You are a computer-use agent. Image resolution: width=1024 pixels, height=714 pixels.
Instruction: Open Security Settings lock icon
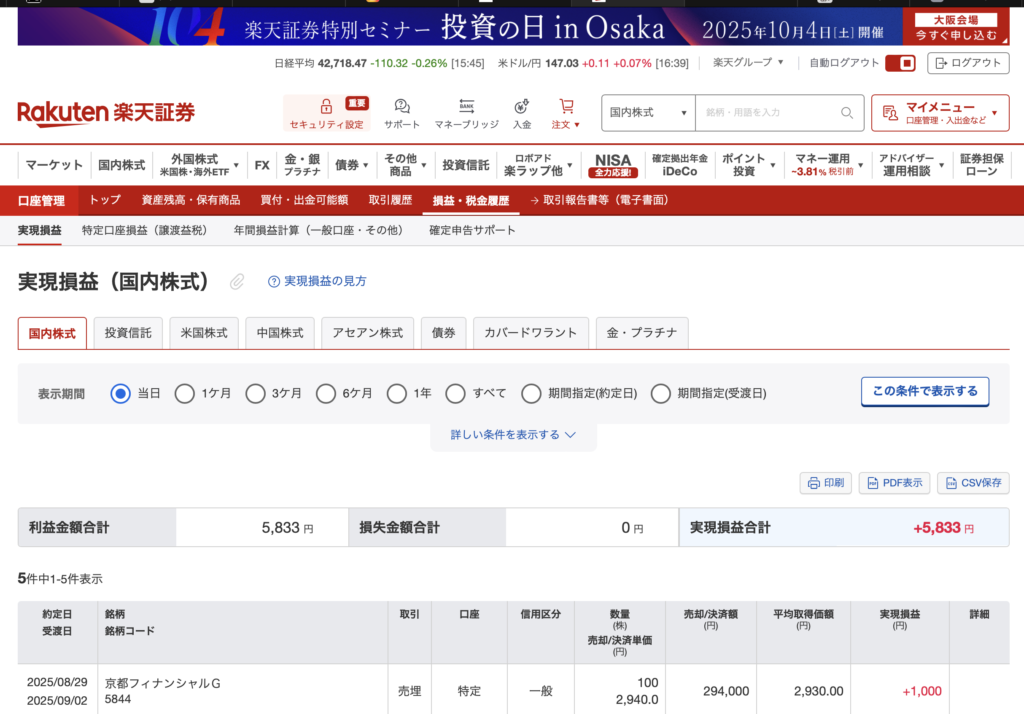click(326, 106)
